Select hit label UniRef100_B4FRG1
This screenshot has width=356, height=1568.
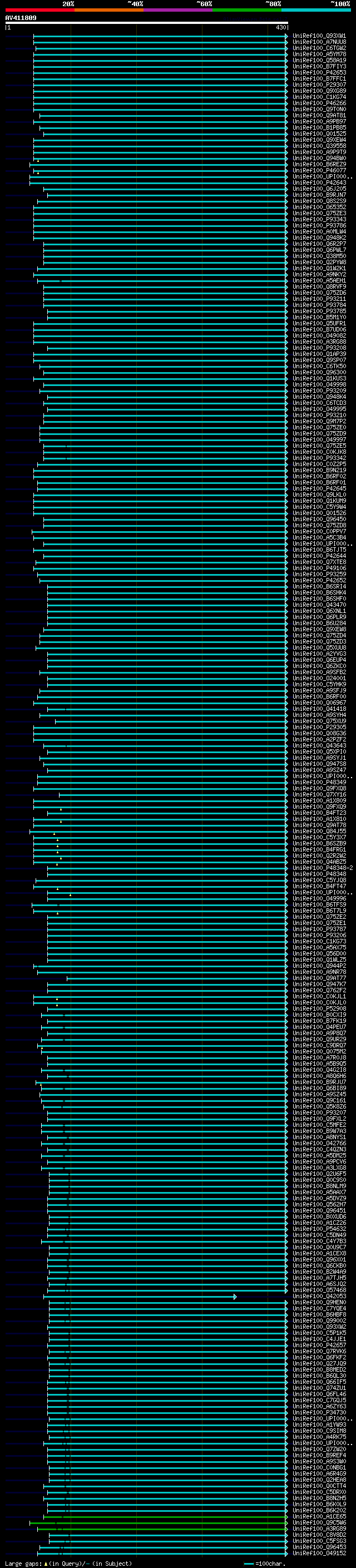319,850
